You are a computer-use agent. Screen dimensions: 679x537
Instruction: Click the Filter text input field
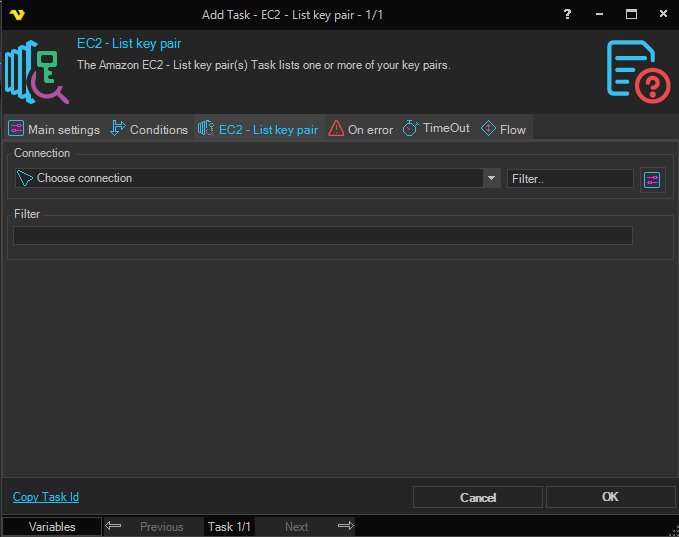coord(323,235)
